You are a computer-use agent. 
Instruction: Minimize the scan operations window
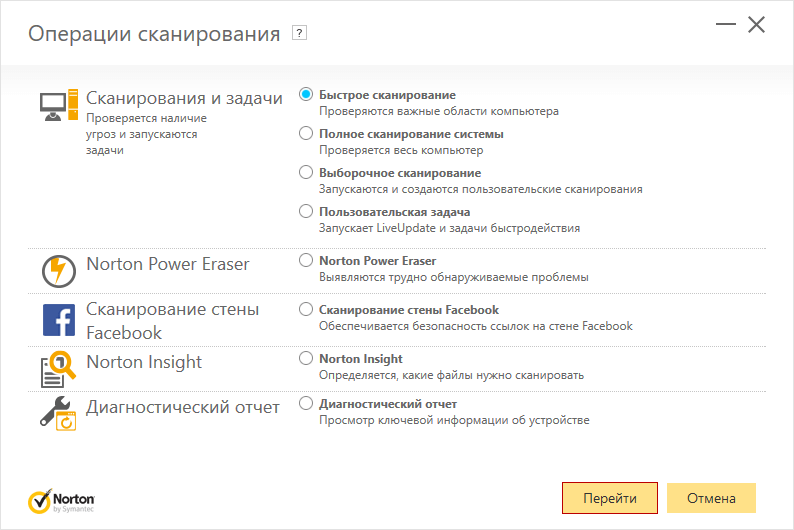pyautogui.click(x=726, y=24)
